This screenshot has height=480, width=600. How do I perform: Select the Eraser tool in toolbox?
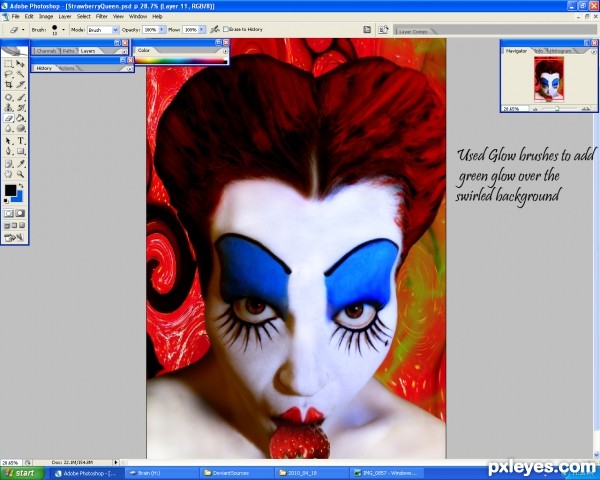[x=8, y=118]
